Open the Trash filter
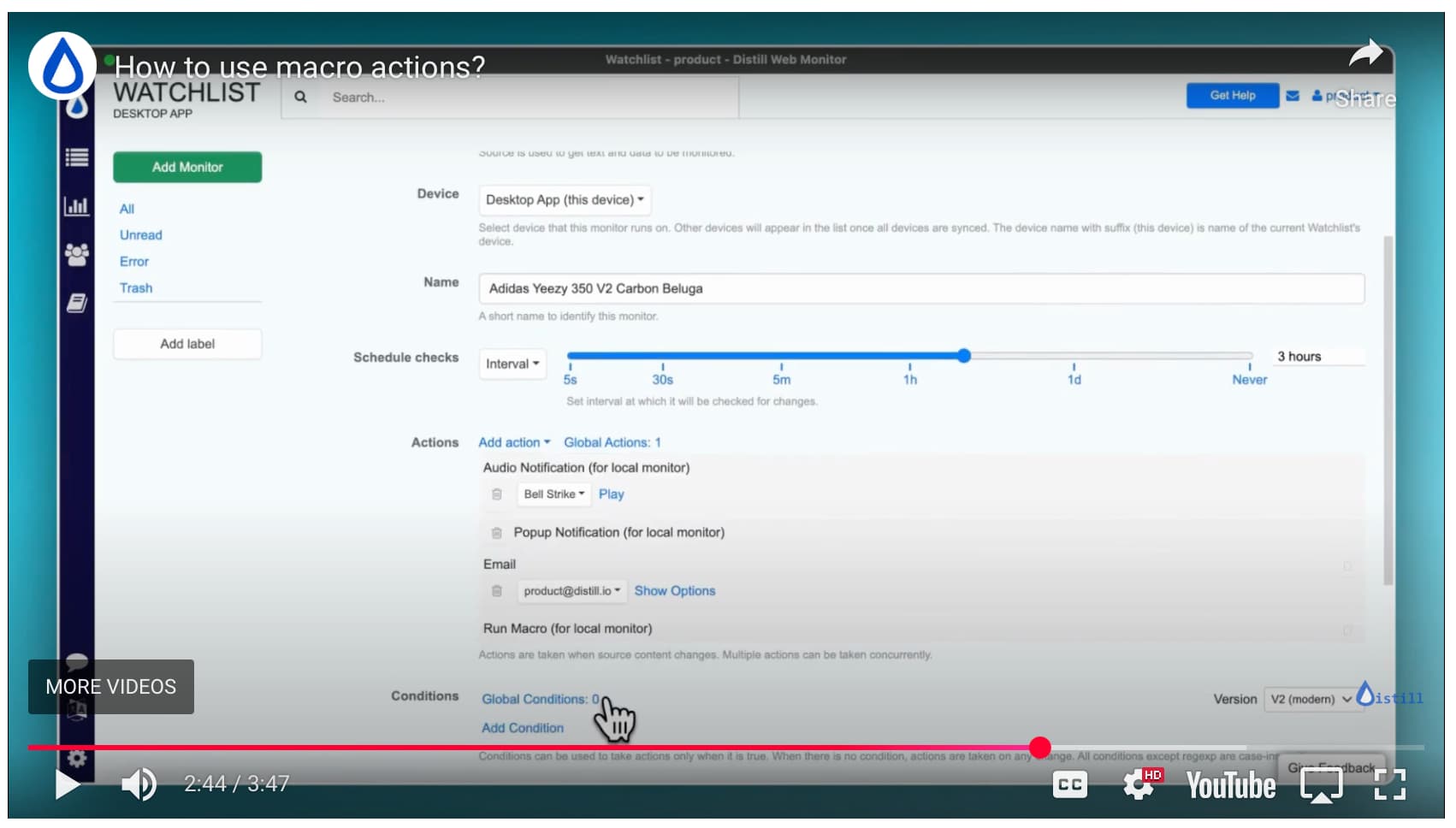The height and width of the screenshot is (828, 1456). tap(136, 288)
